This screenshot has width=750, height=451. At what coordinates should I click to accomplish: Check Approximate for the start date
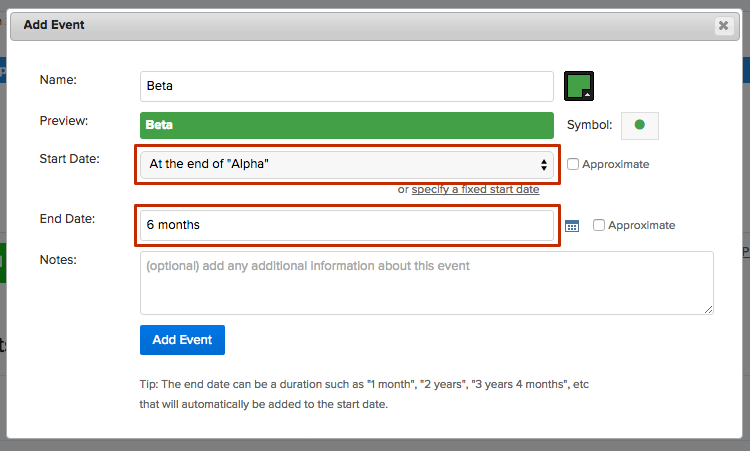pos(573,164)
